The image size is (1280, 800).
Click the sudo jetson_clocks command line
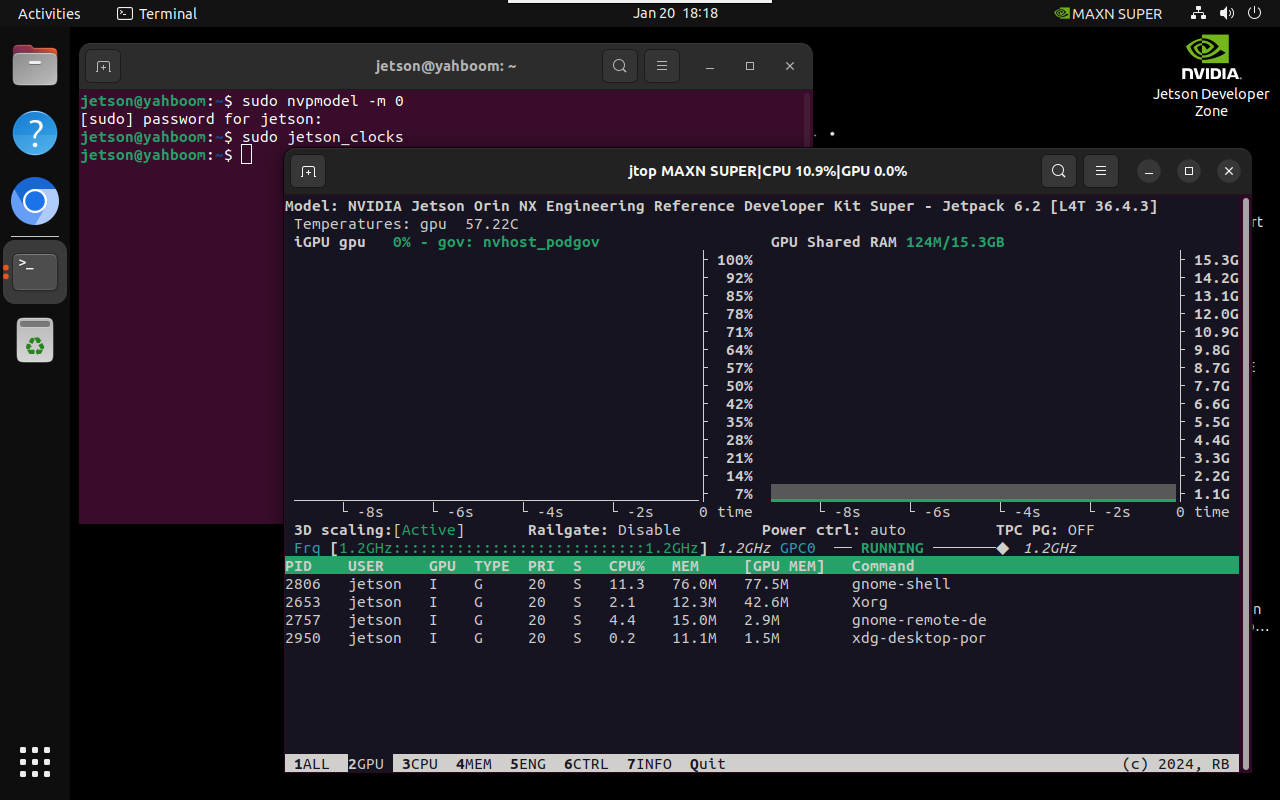[322, 137]
